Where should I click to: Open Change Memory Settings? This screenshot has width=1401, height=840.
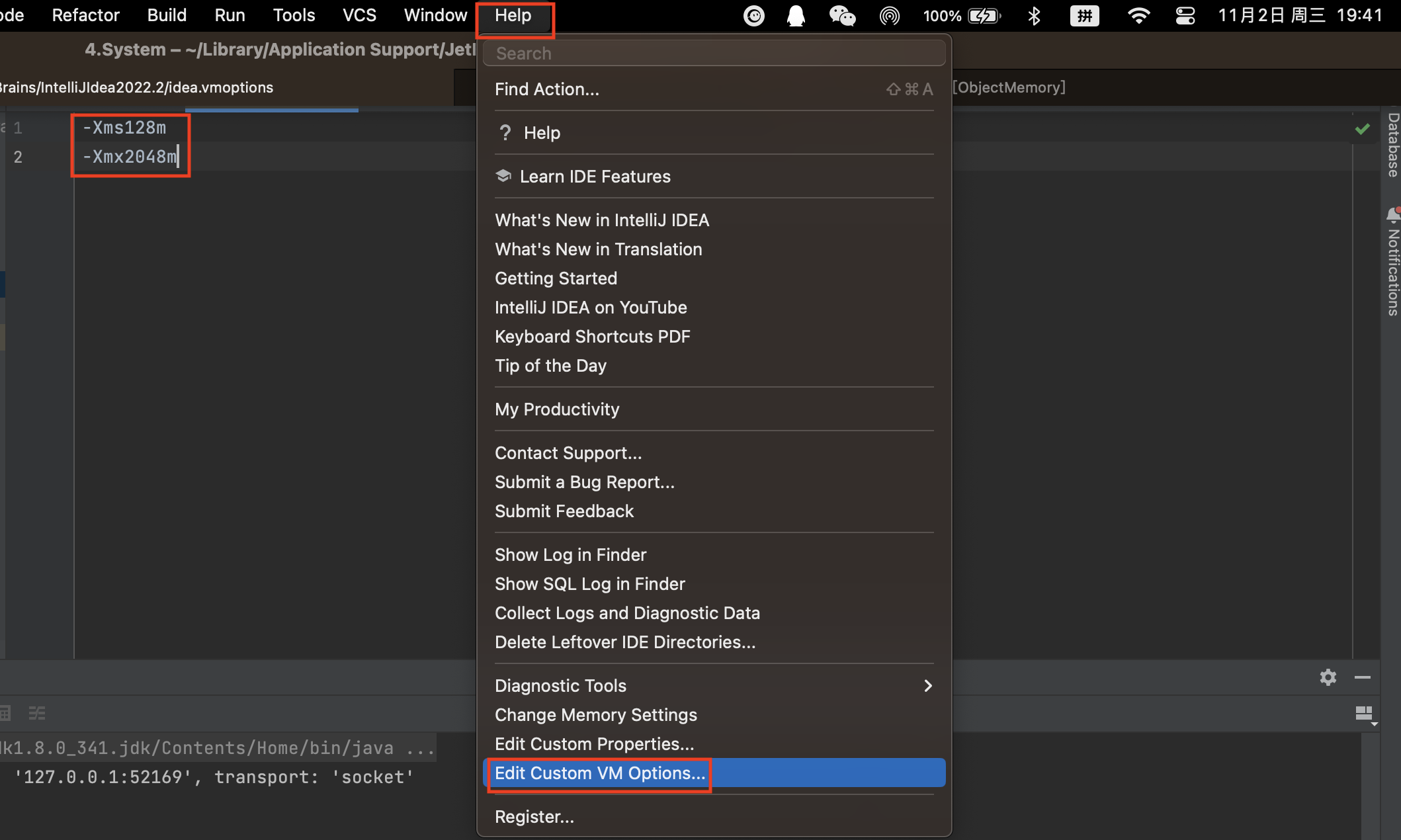click(x=714, y=715)
